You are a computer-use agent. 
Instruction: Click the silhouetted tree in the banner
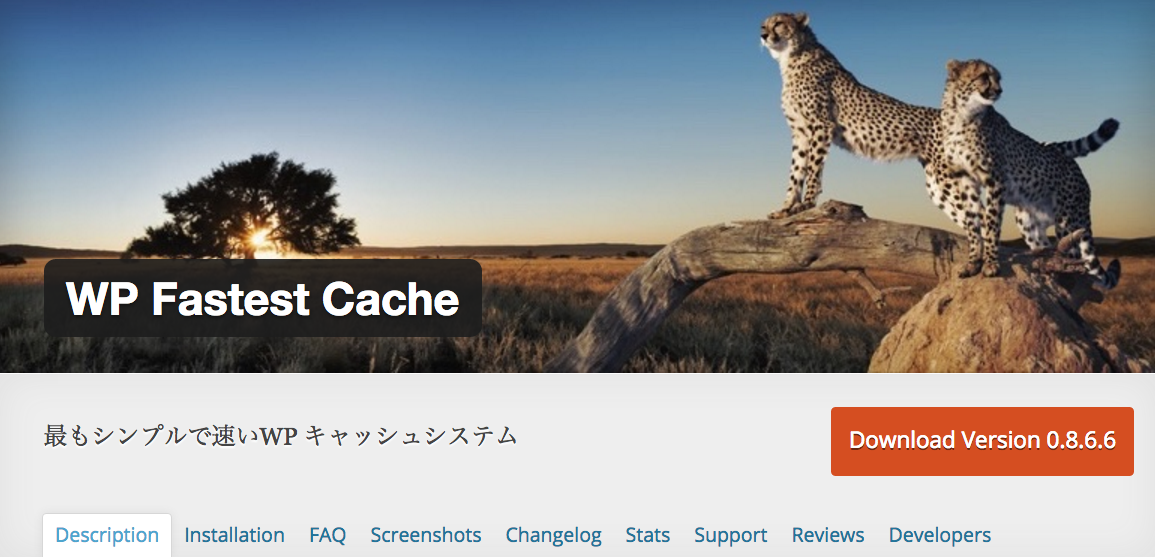247,206
